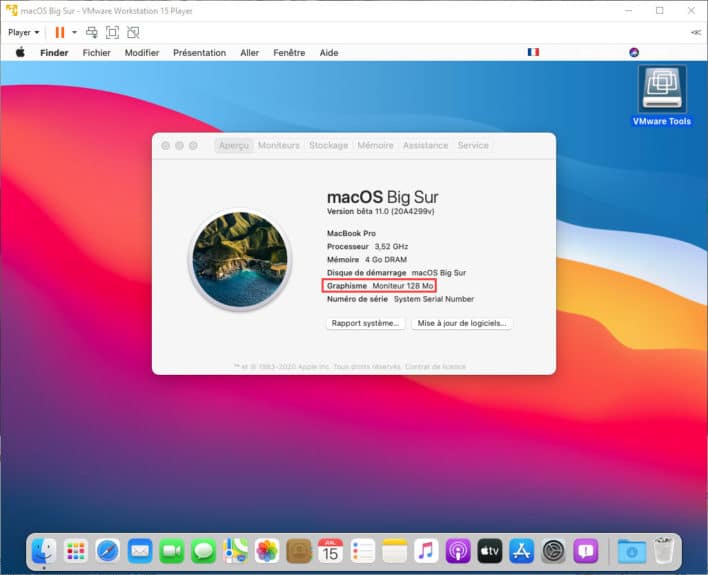Viewport: 708px width, 575px height.
Task: Open the Aller menu
Action: pyautogui.click(x=249, y=53)
